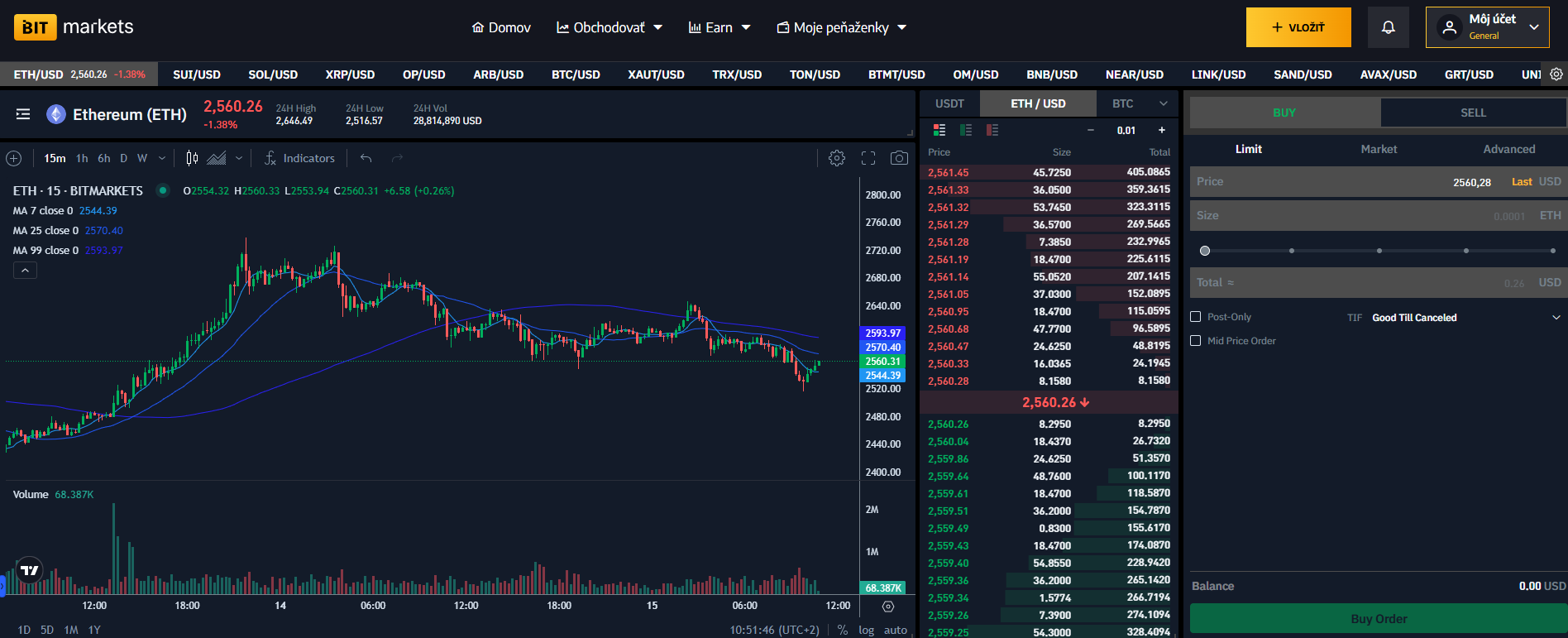Open the hamburger market list menu

click(x=23, y=114)
